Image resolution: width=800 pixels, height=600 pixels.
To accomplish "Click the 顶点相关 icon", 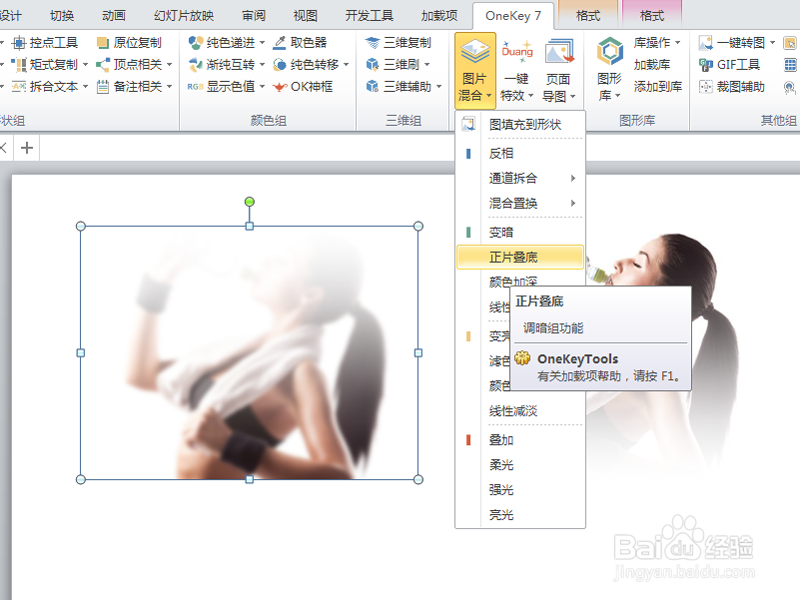I will [x=103, y=65].
